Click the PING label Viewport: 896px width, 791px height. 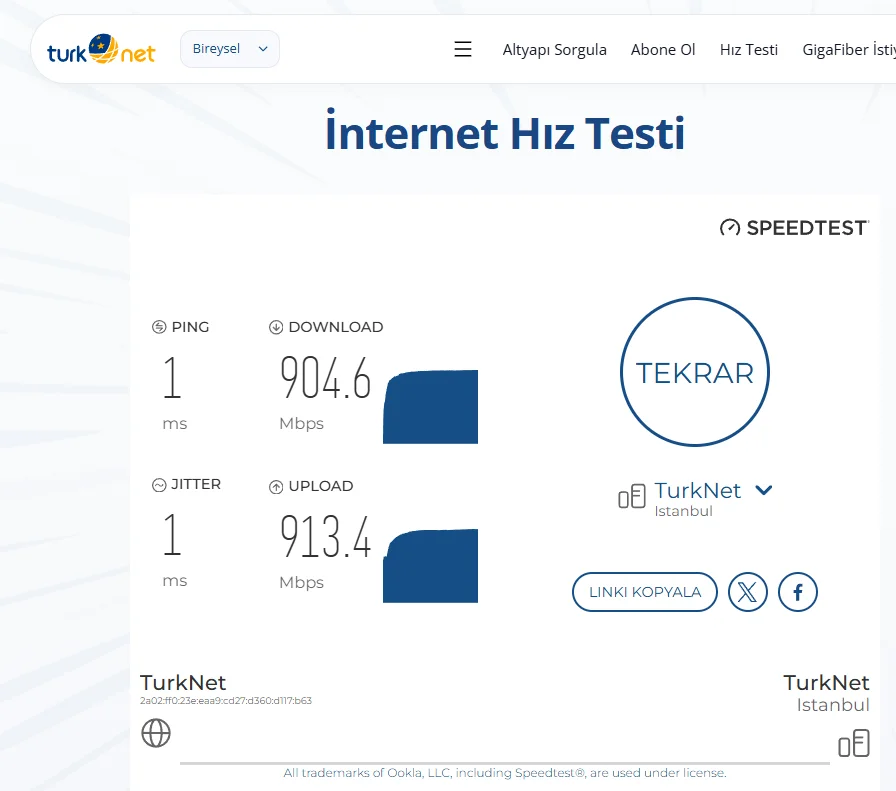190,327
